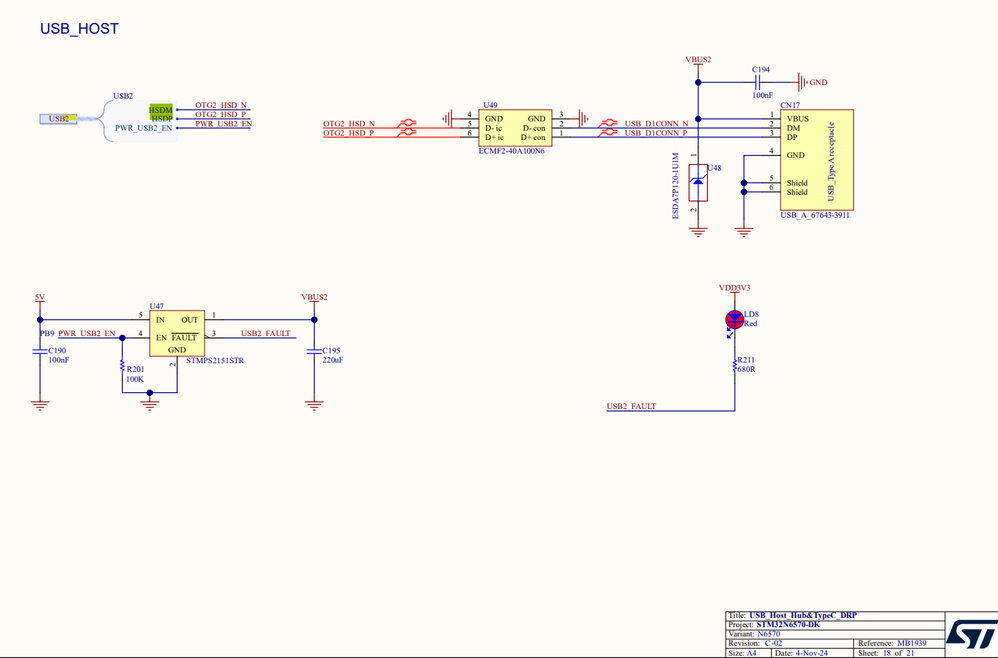The height and width of the screenshot is (658, 998).
Task: Select the vertical ESDA7P120-1U1M label
Action: point(676,186)
